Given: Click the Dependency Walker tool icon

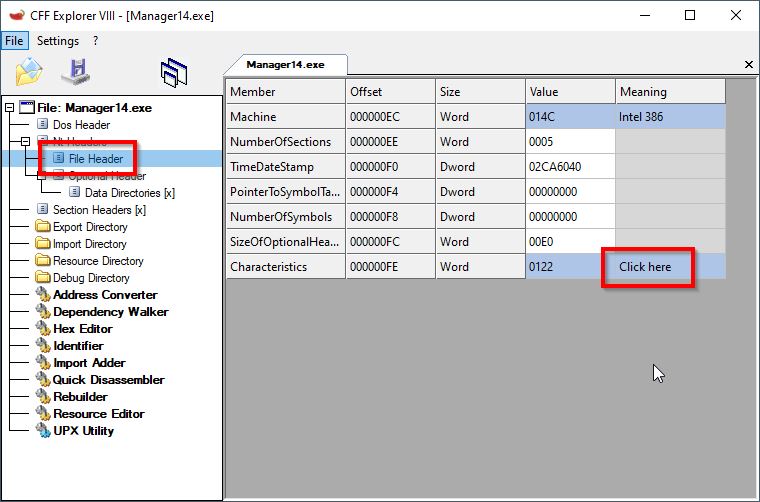Looking at the screenshot, I should point(43,311).
